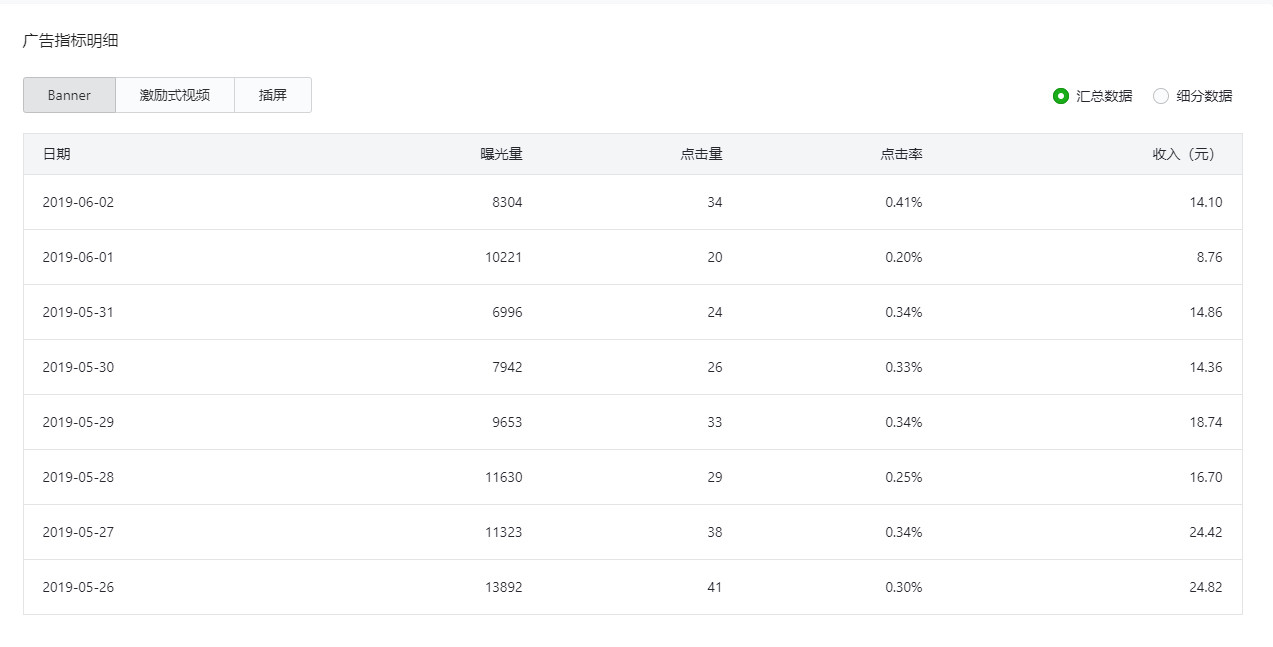Switch to the Banner tab

[69, 95]
